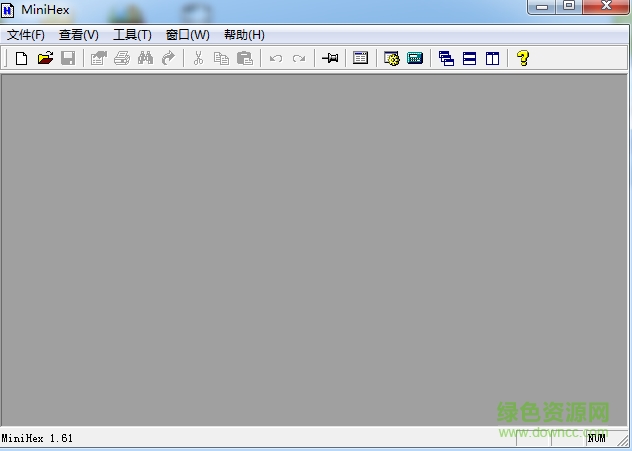The image size is (632, 451).
Task: Click the Undo arrow icon
Action: click(x=276, y=59)
